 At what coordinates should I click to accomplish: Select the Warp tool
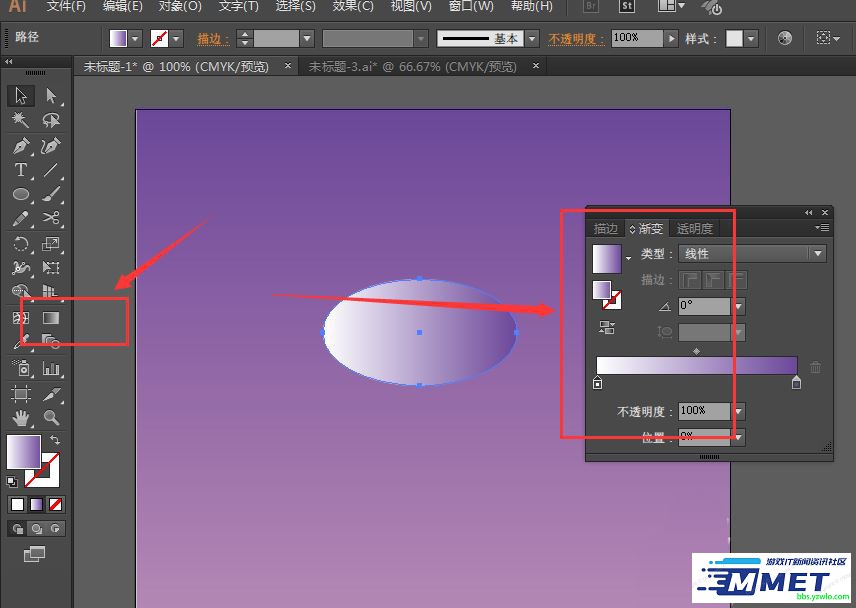21,267
